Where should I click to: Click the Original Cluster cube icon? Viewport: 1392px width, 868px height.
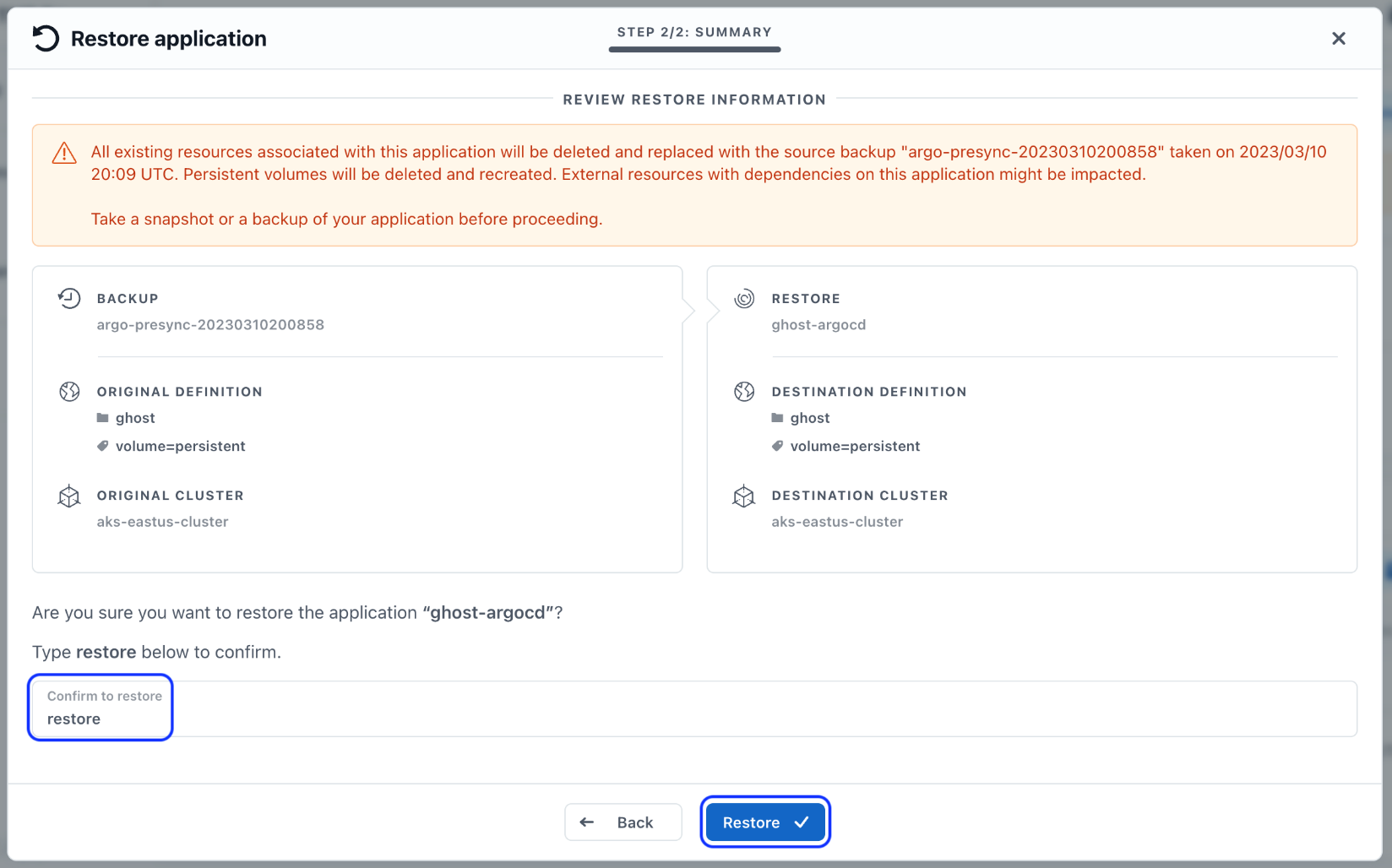[69, 496]
